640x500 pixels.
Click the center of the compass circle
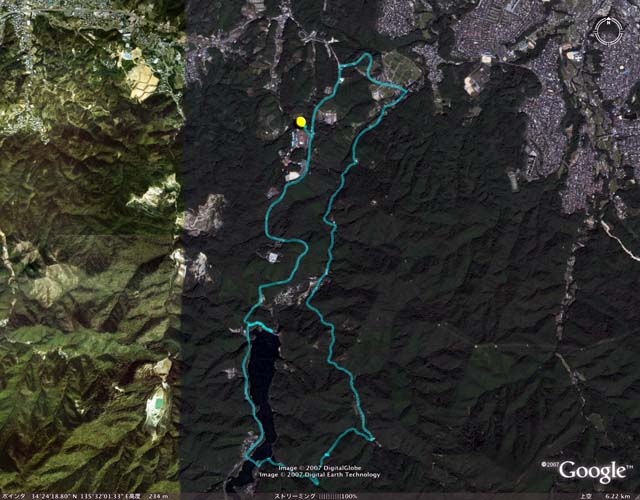[x=609, y=32]
